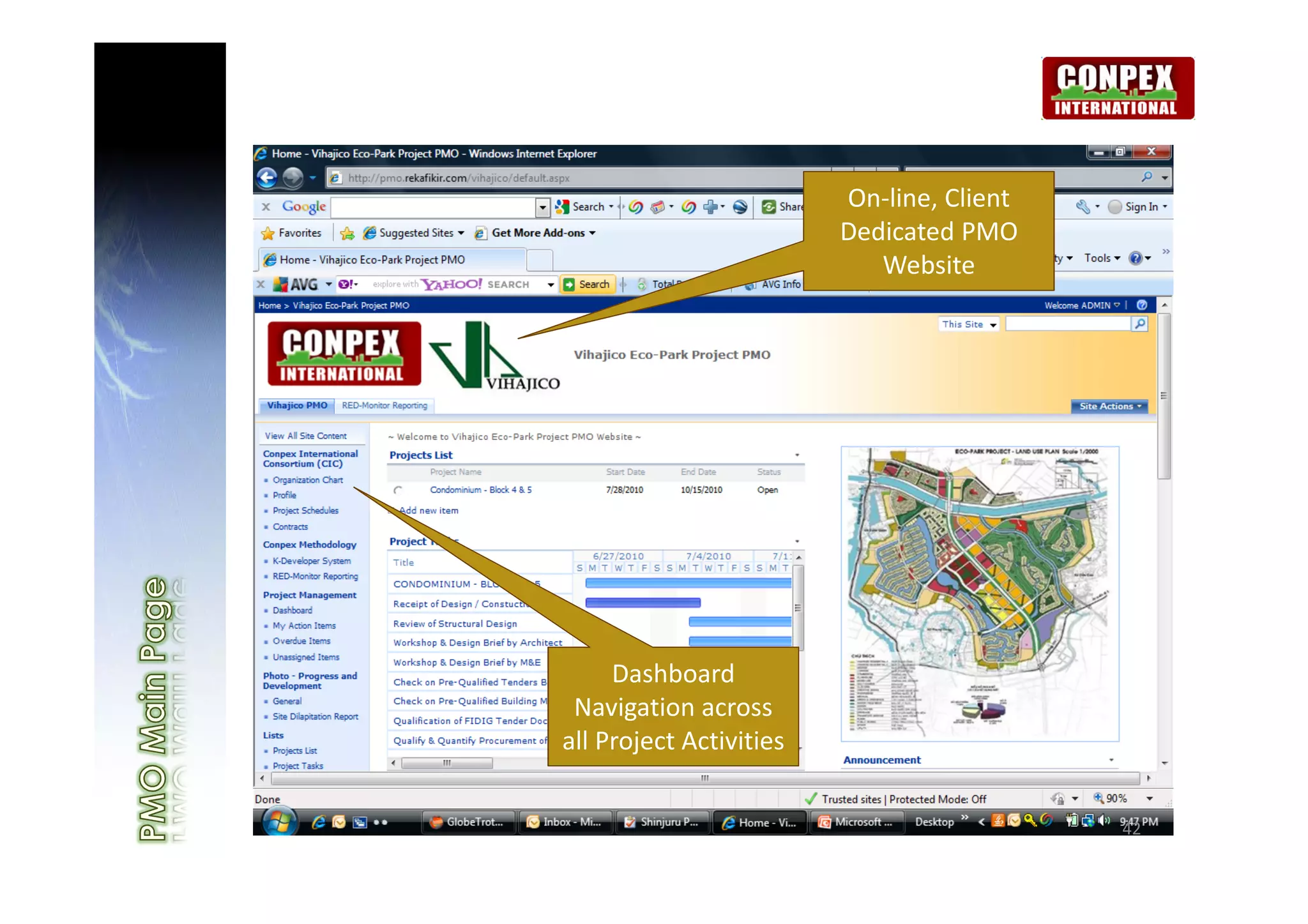Click the Google Earth globe icon in toolbar
Viewport: 1308px width, 924px height.
(x=740, y=207)
